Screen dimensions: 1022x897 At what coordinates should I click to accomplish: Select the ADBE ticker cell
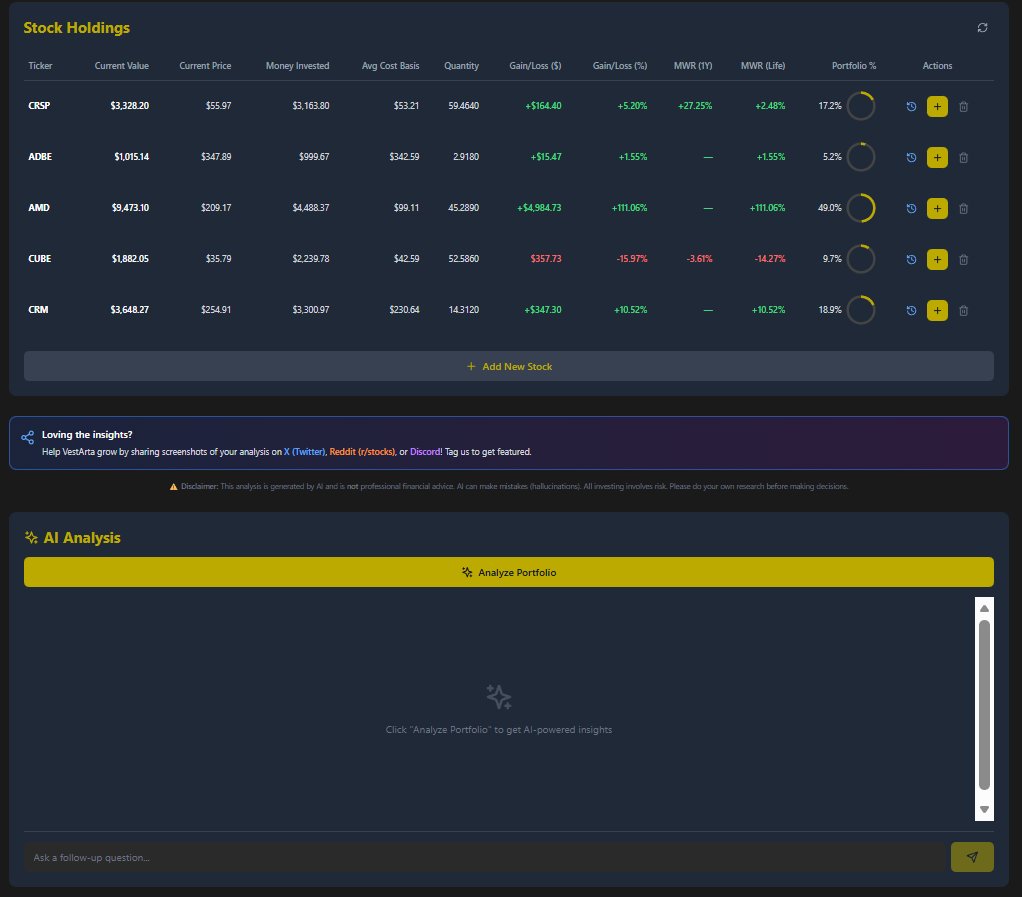point(40,156)
